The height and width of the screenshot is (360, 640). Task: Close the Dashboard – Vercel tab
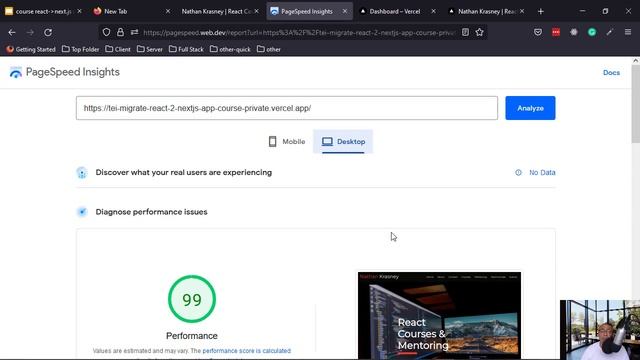(x=433, y=11)
